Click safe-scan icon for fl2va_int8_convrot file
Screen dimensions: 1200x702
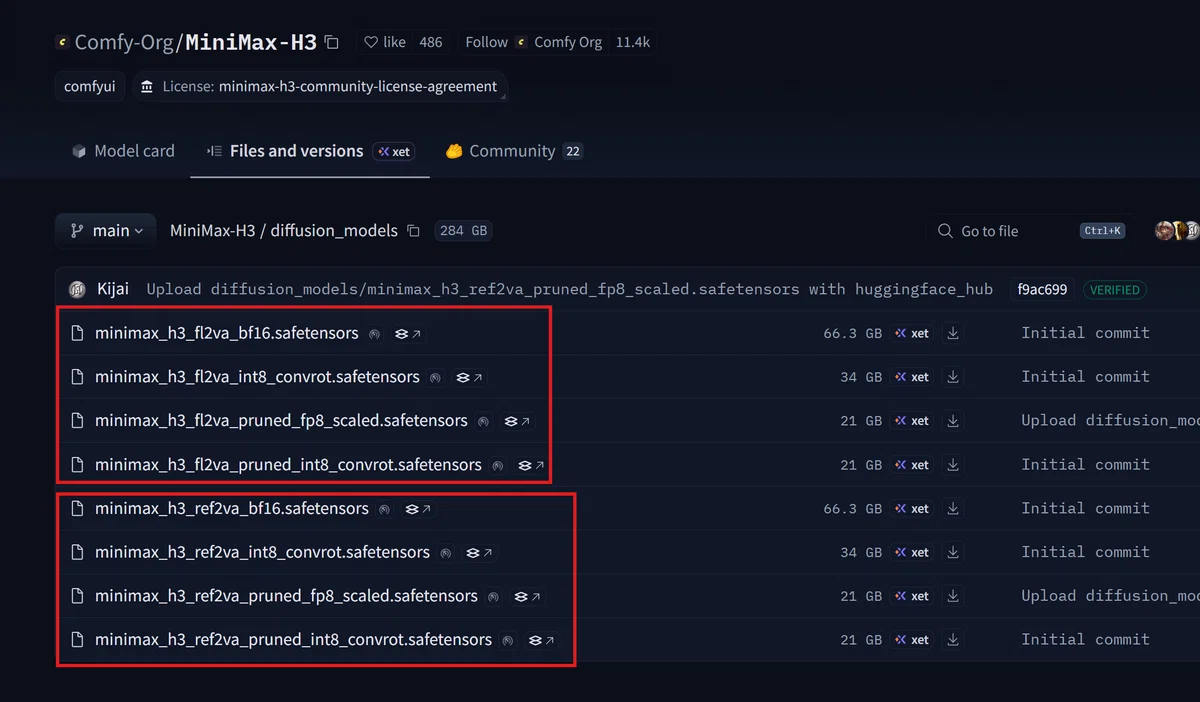click(435, 378)
